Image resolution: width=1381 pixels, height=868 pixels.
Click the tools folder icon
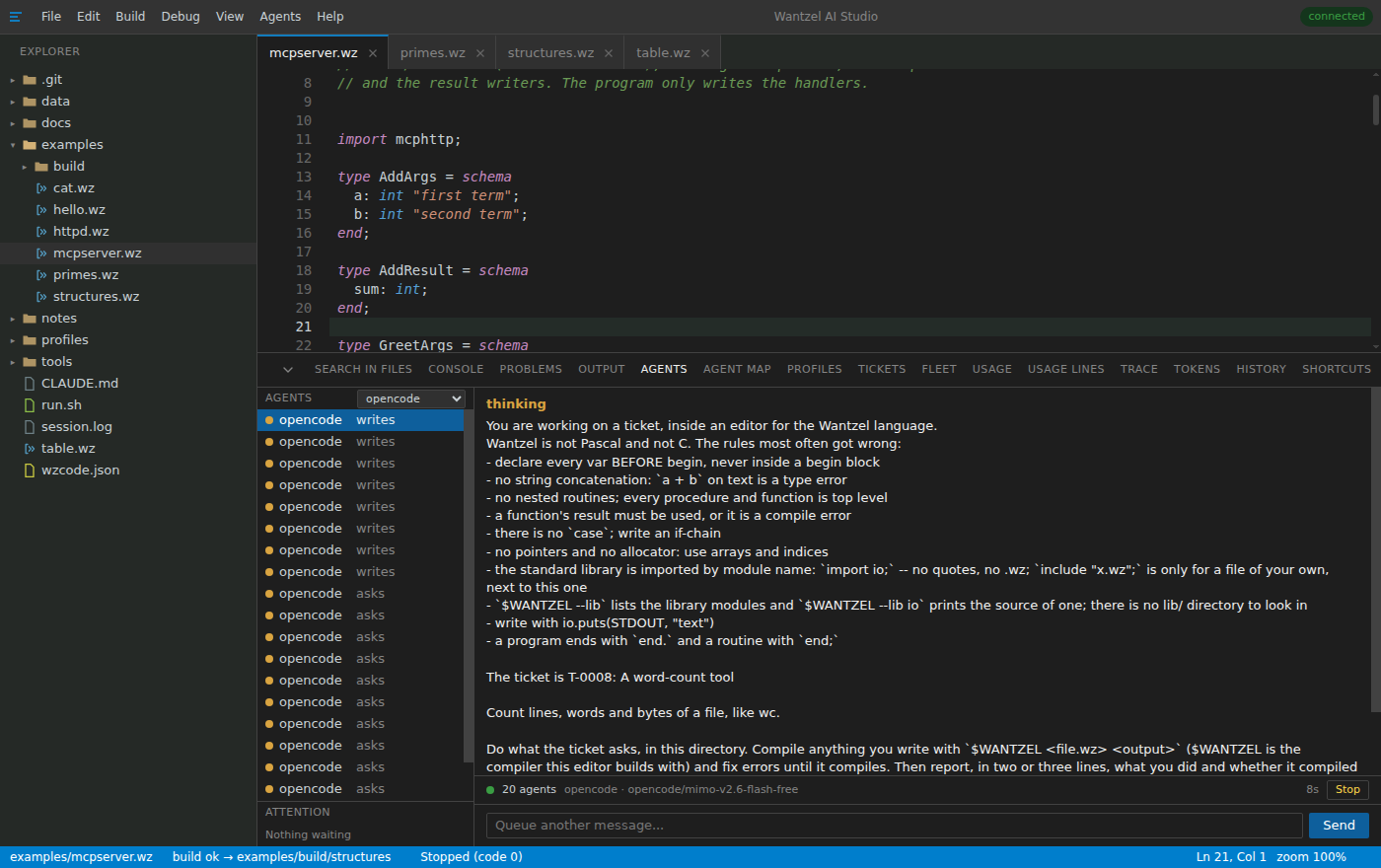click(30, 362)
